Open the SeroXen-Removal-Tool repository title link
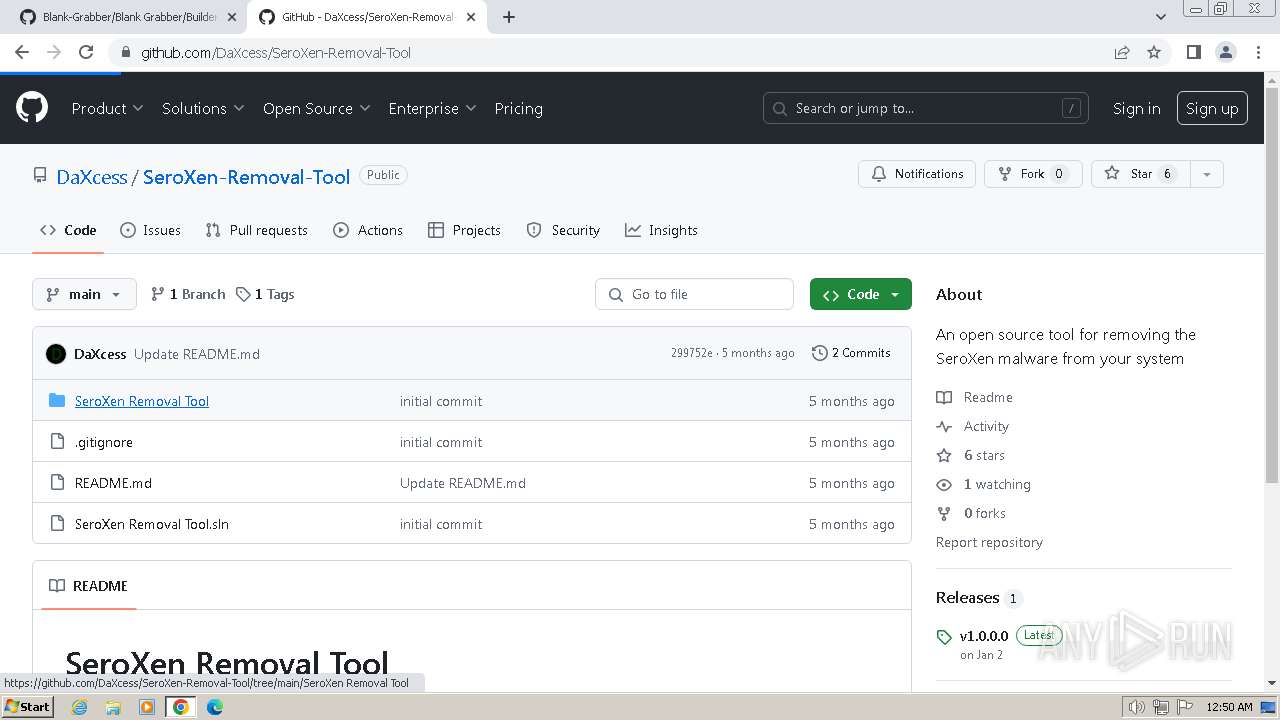The height and width of the screenshot is (720, 1280). (246, 177)
